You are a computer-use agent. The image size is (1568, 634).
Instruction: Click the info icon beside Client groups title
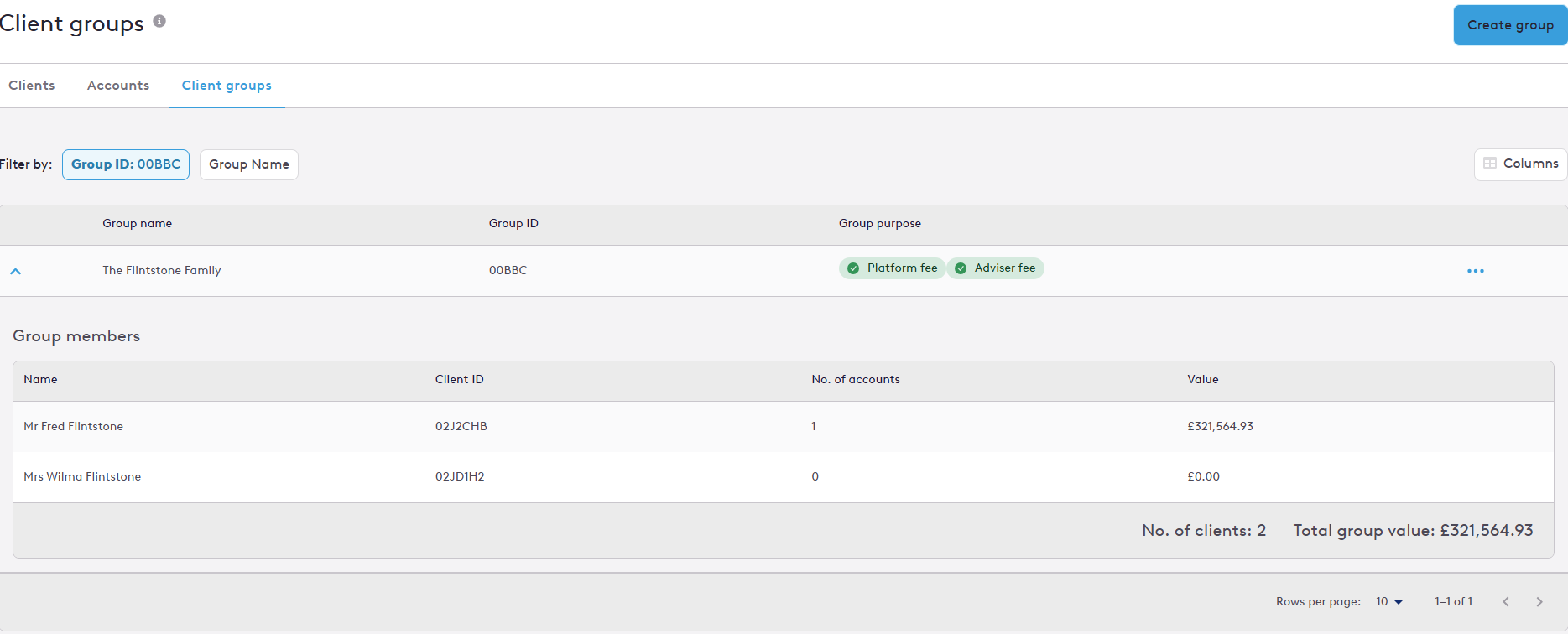[x=159, y=21]
